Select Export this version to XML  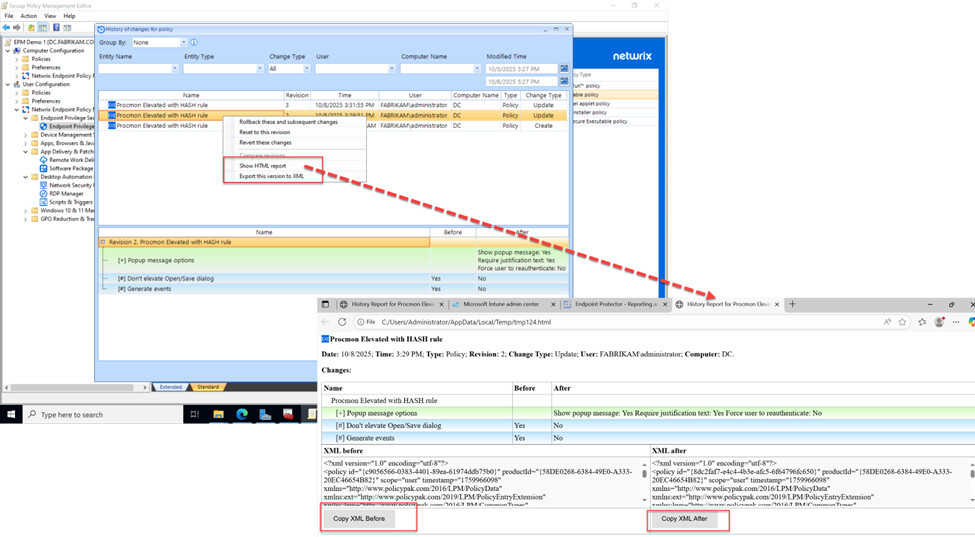(x=271, y=176)
